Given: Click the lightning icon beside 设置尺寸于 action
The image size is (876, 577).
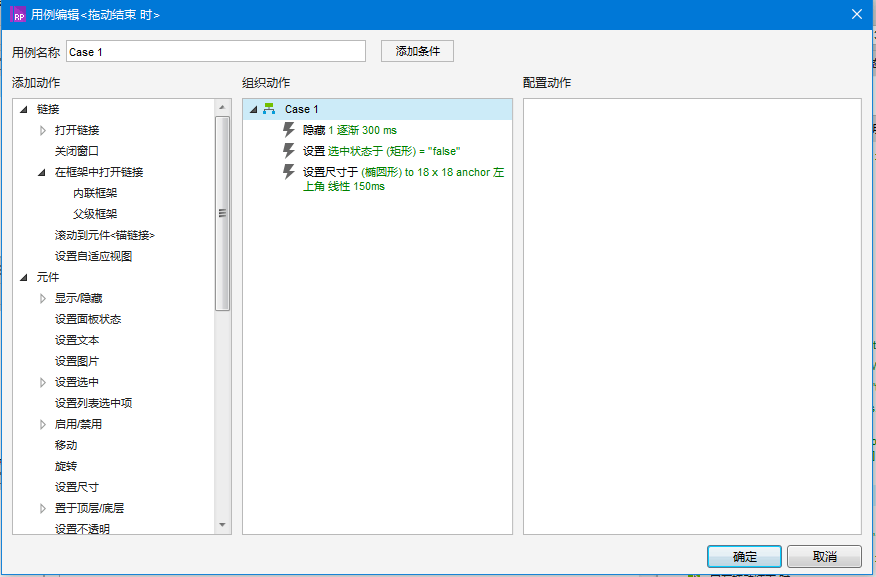Looking at the screenshot, I should pos(289,172).
